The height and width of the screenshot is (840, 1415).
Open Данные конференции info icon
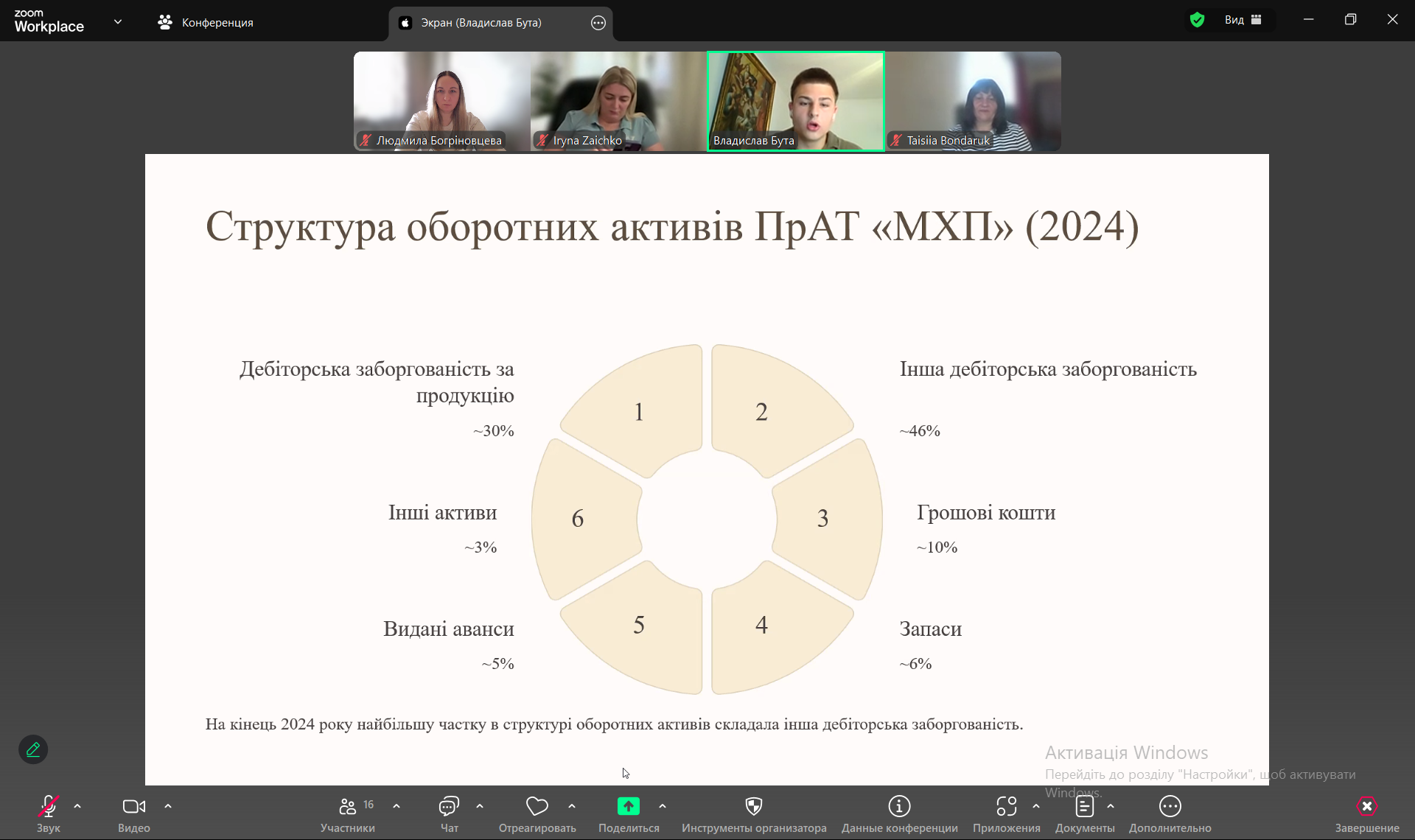(x=899, y=807)
